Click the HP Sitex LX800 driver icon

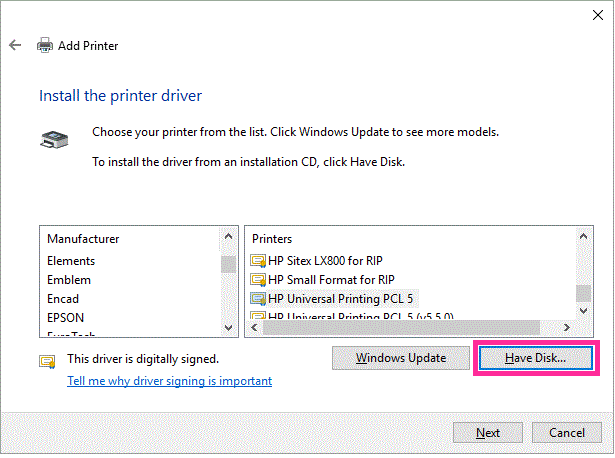tap(258, 261)
